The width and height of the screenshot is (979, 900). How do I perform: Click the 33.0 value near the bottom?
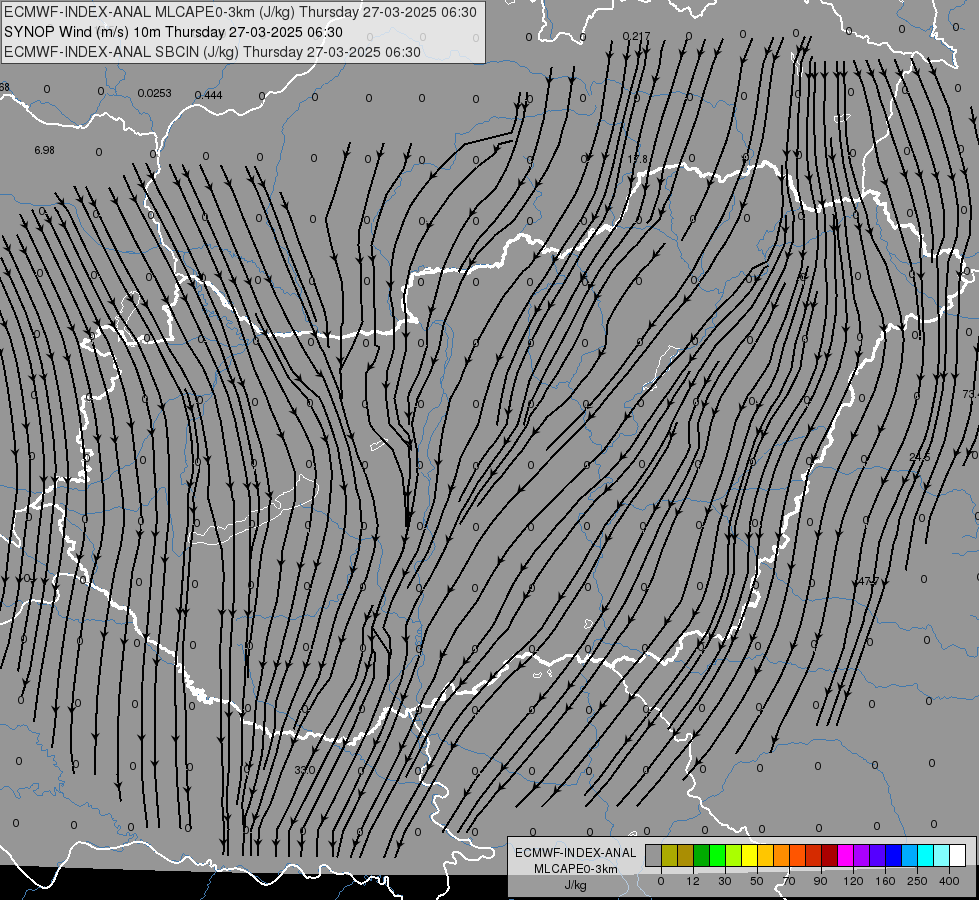(305, 770)
